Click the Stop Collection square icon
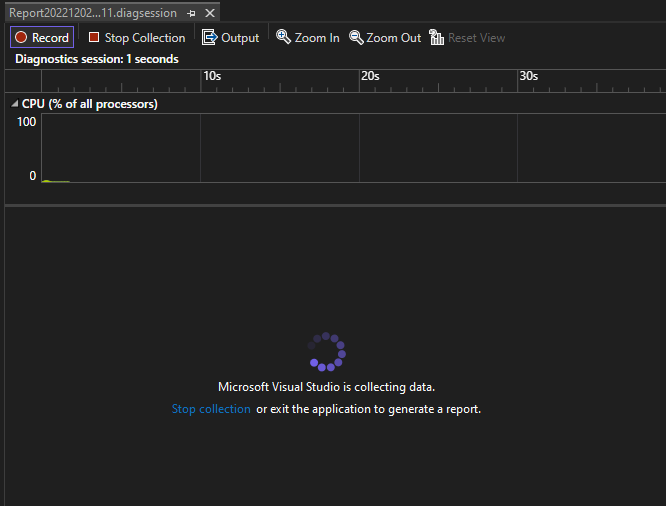Image resolution: width=666 pixels, height=506 pixels. 94,37
